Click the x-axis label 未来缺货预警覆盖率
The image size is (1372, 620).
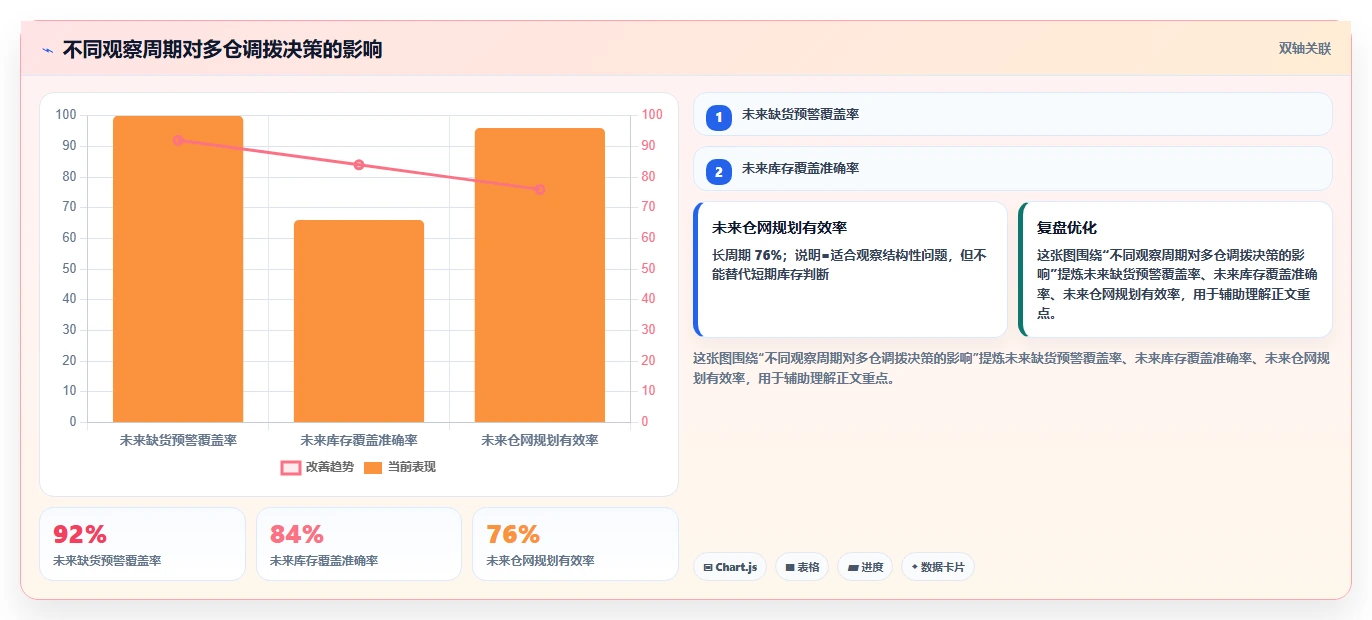[178, 440]
